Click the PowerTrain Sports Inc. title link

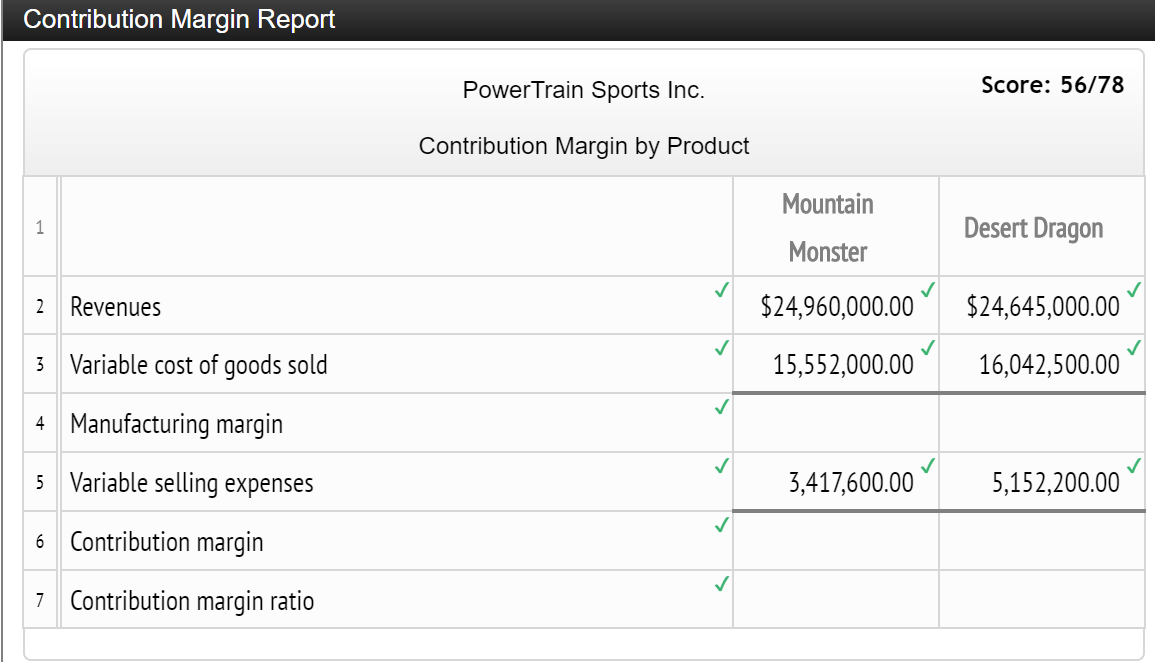pos(583,90)
